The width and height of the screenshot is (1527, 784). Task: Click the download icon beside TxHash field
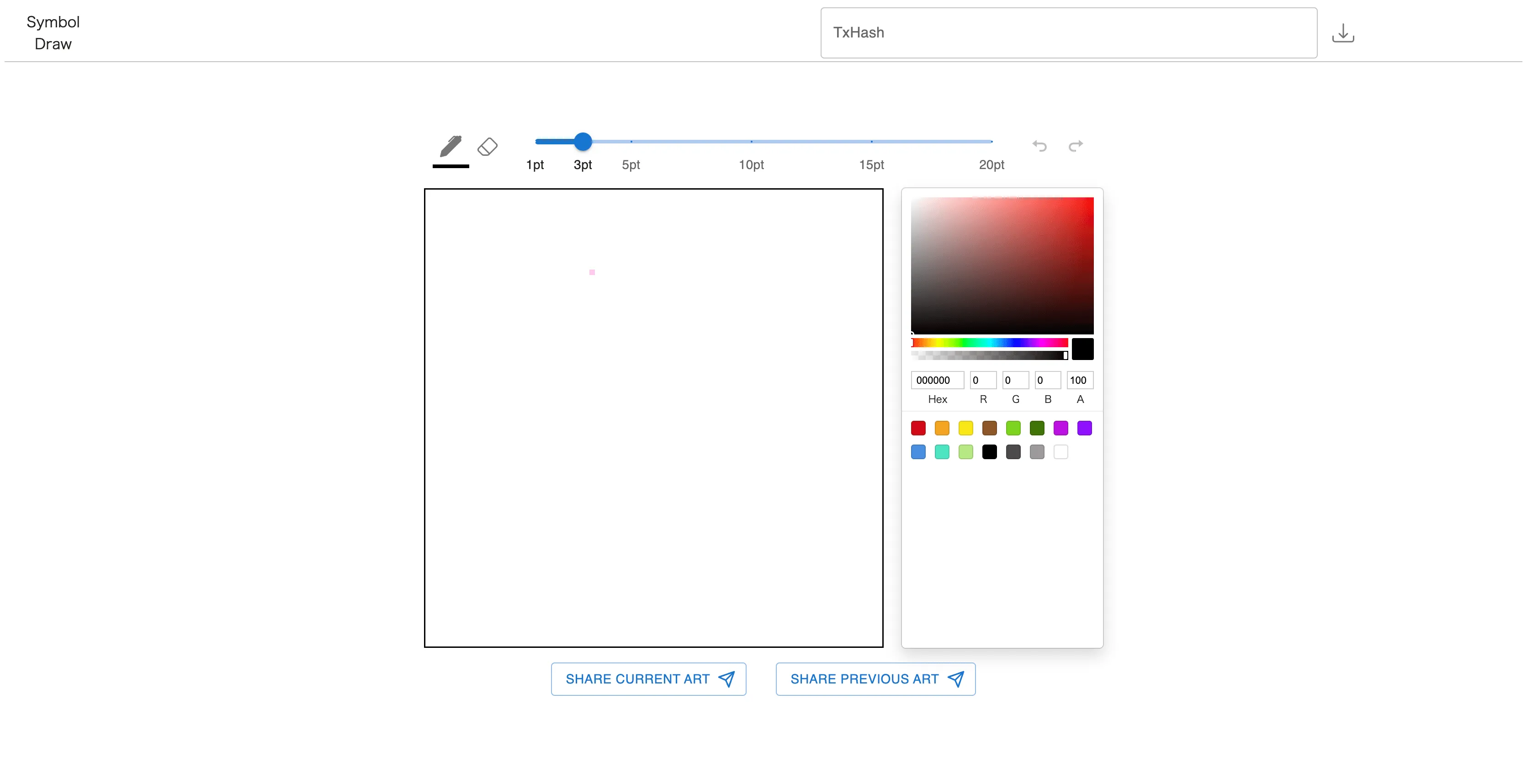(1343, 32)
